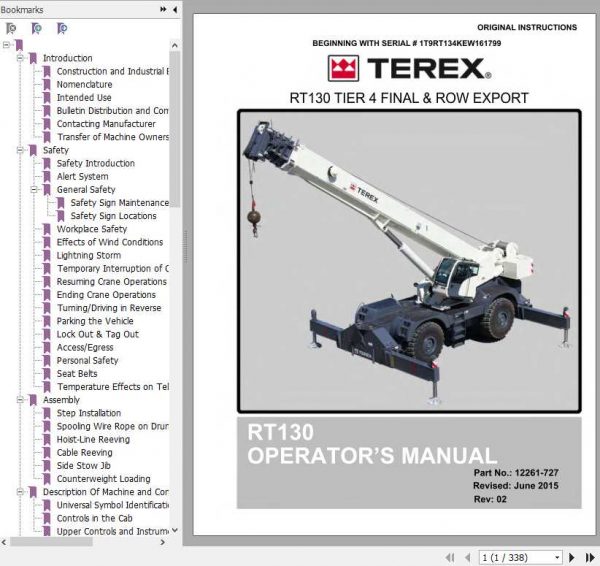
Task: Collapse the Assembly bookmark section
Action: point(20,400)
